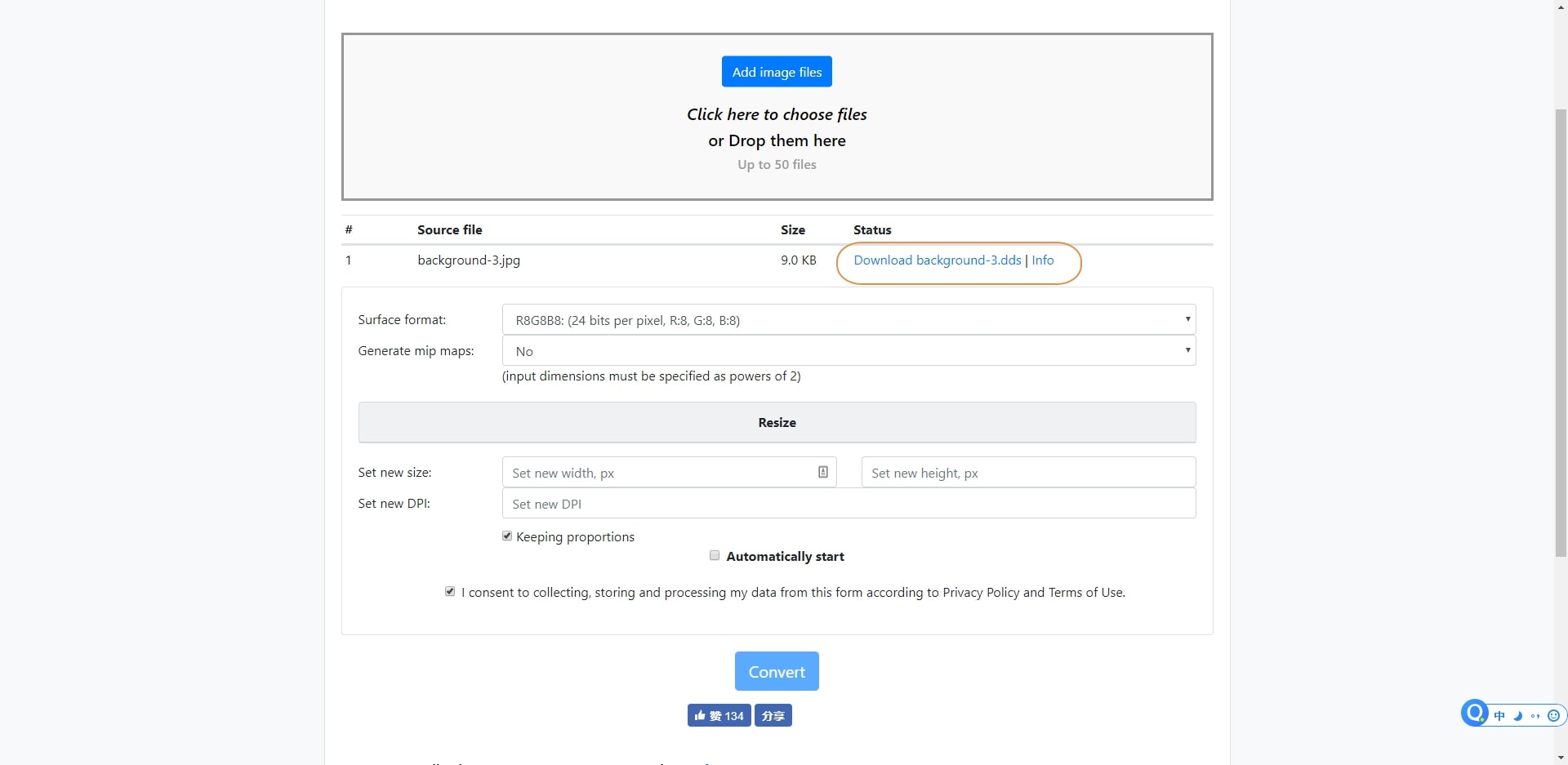Uncheck the Keeping proportions checkbox
The height and width of the screenshot is (765, 1568).
pos(507,536)
